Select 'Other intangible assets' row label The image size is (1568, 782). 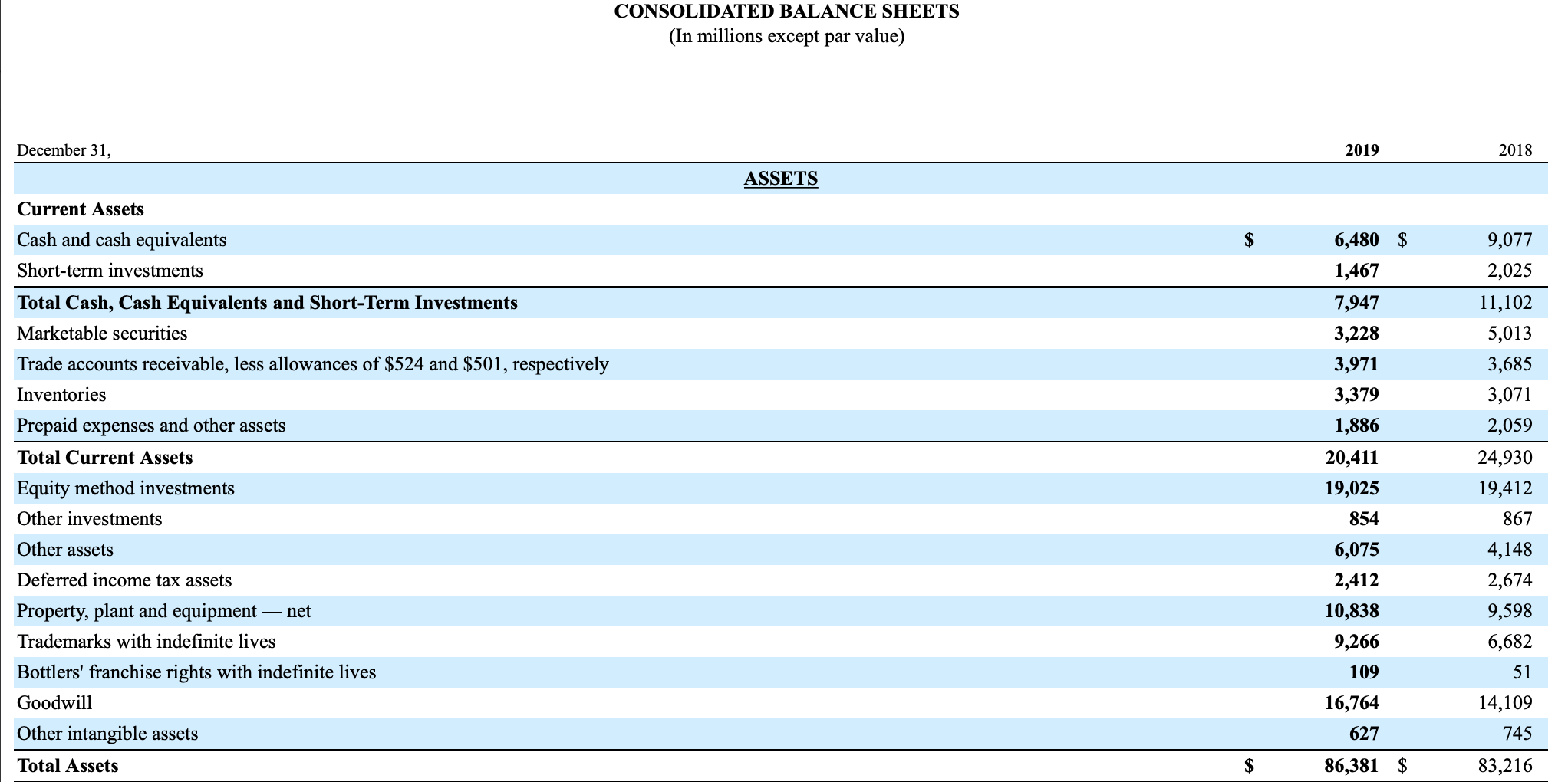107,734
